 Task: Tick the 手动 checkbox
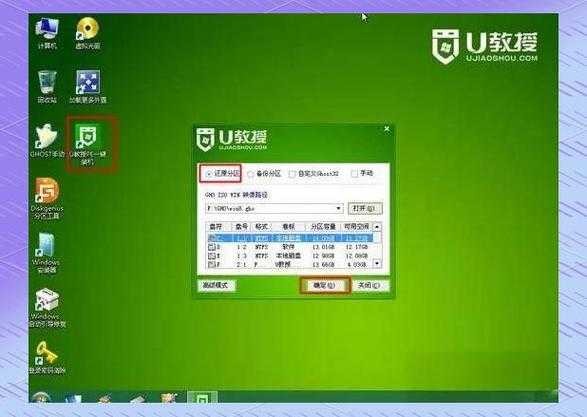click(354, 173)
